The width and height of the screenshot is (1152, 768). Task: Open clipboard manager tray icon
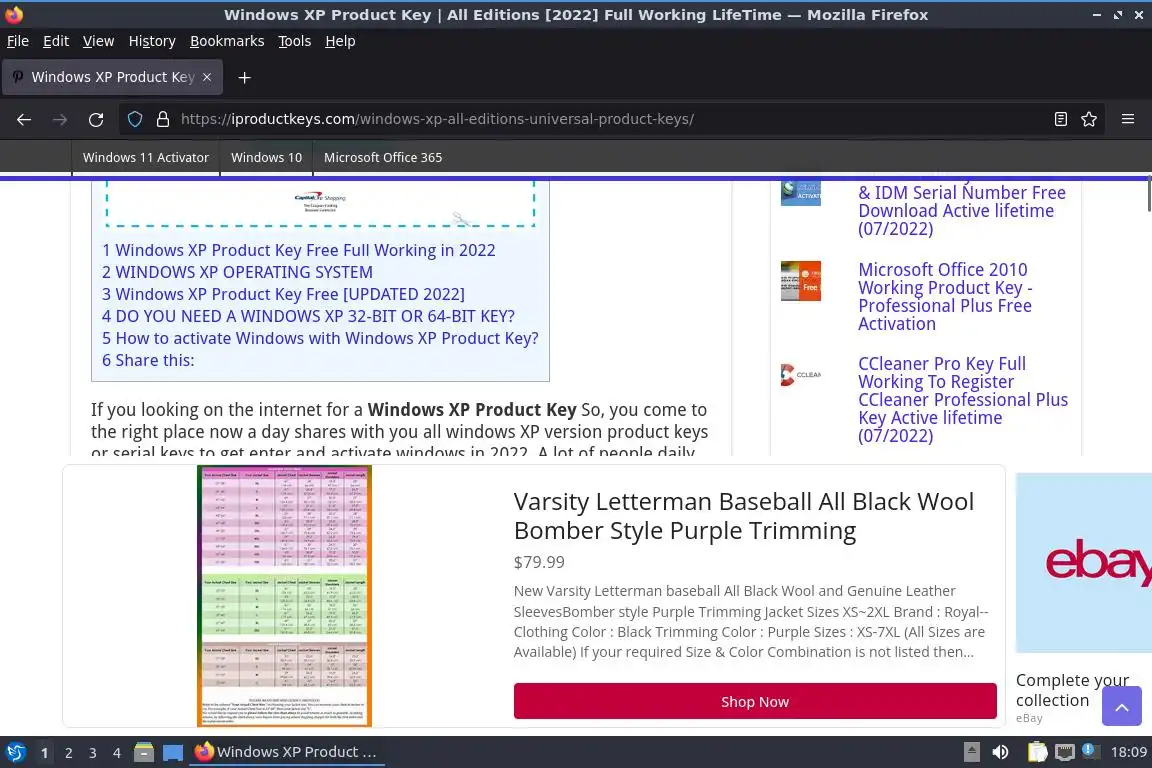point(1037,752)
